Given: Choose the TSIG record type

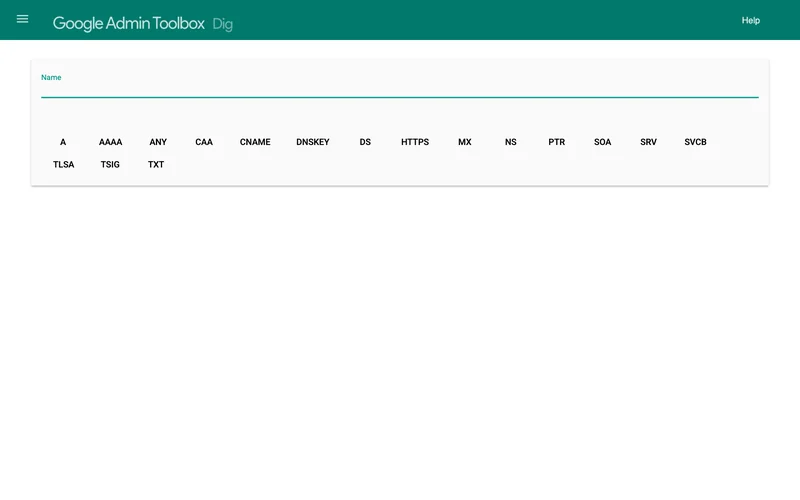Looking at the screenshot, I should [x=110, y=164].
